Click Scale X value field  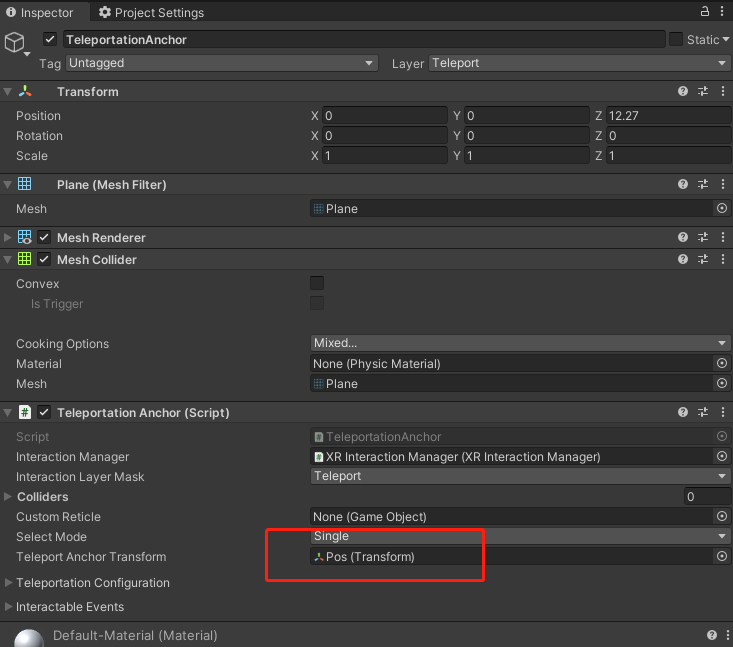384,156
